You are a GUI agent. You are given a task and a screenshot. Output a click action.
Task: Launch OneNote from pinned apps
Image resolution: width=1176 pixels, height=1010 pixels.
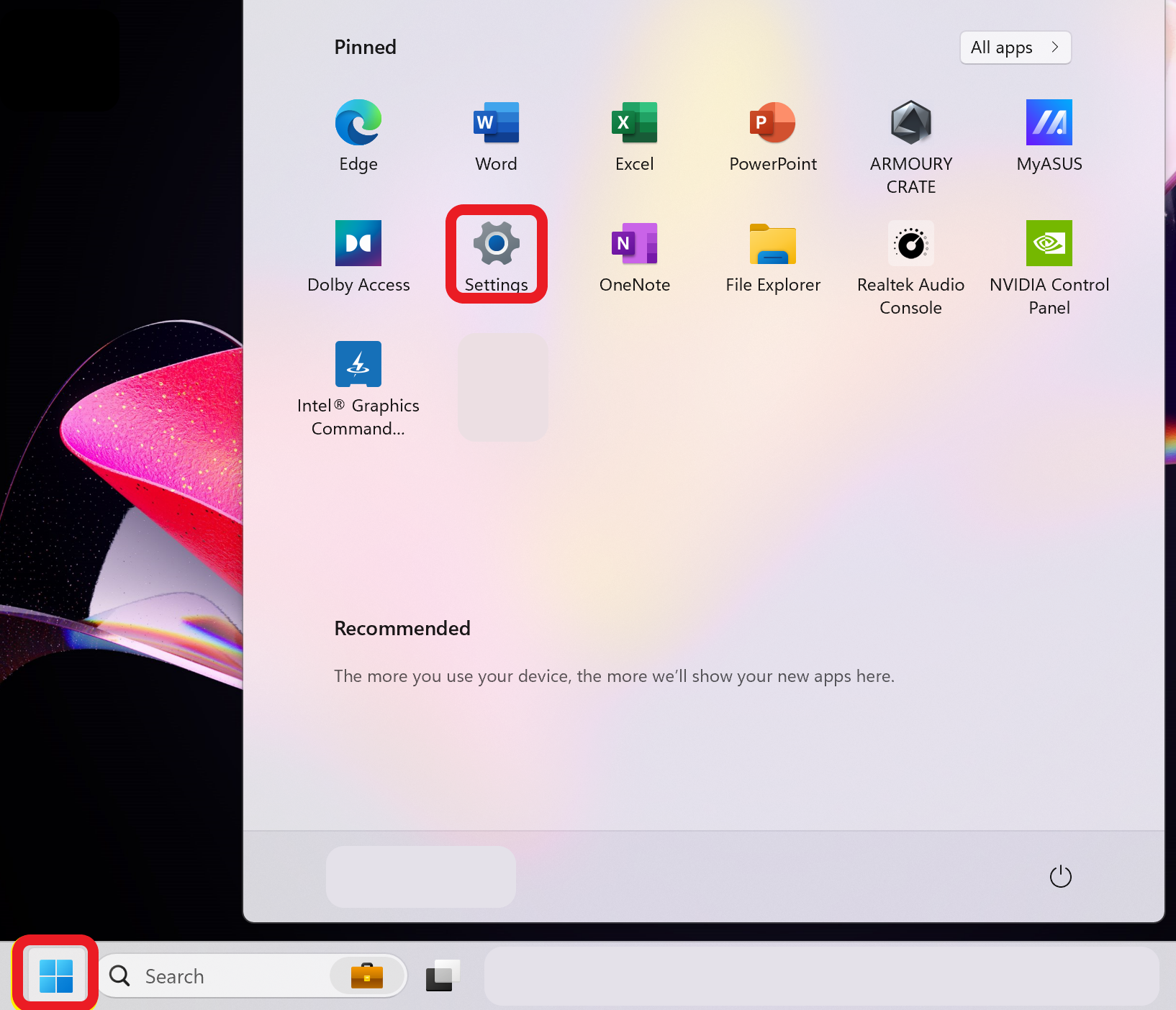point(635,258)
